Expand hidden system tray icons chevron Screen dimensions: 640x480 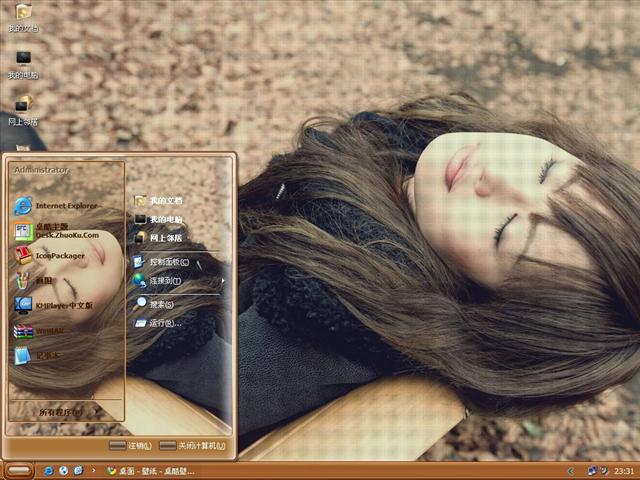pos(571,471)
